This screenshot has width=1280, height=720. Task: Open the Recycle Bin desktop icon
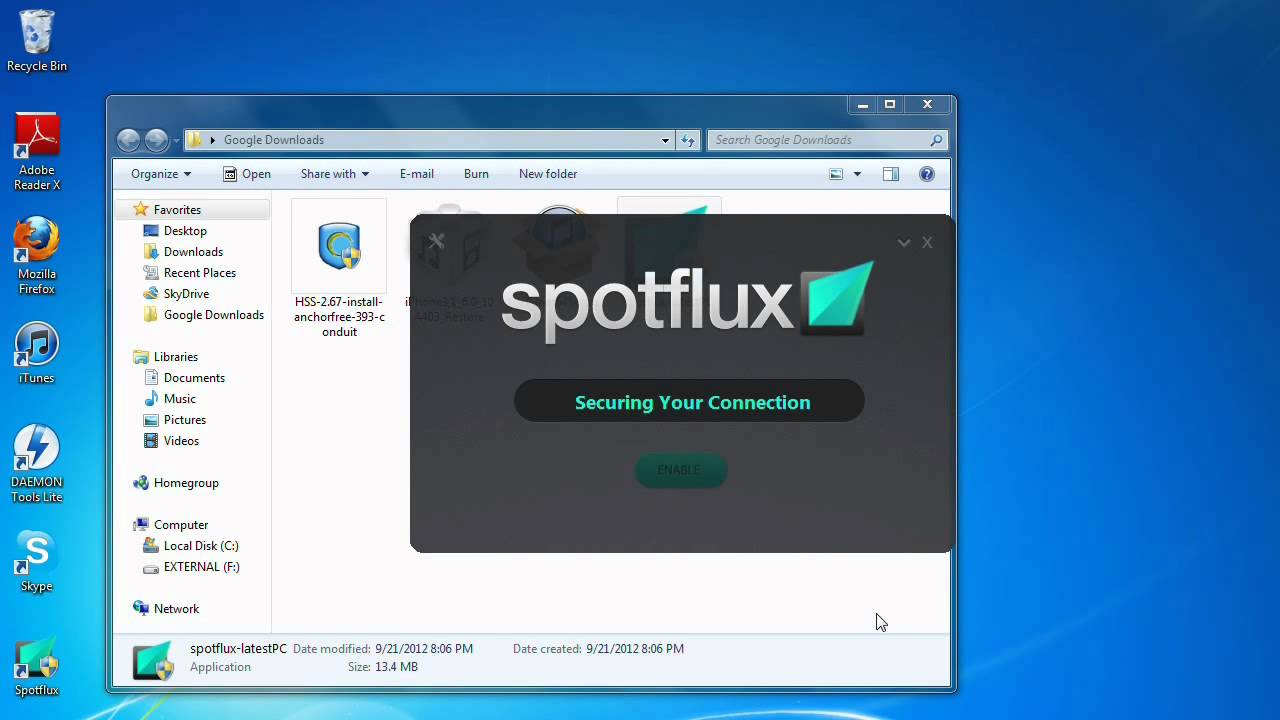tap(37, 41)
